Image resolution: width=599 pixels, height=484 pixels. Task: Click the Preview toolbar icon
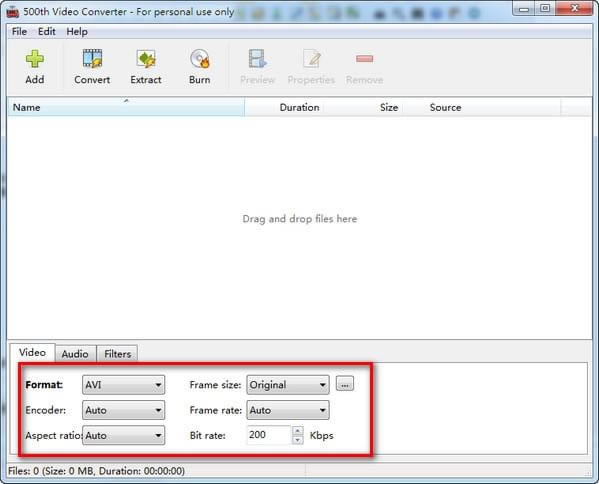point(257,59)
